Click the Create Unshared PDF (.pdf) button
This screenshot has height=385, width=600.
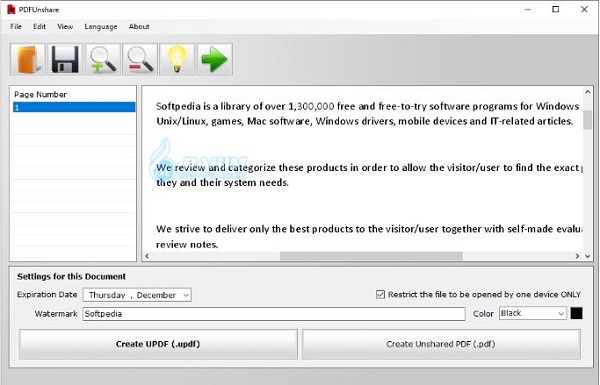(x=441, y=344)
